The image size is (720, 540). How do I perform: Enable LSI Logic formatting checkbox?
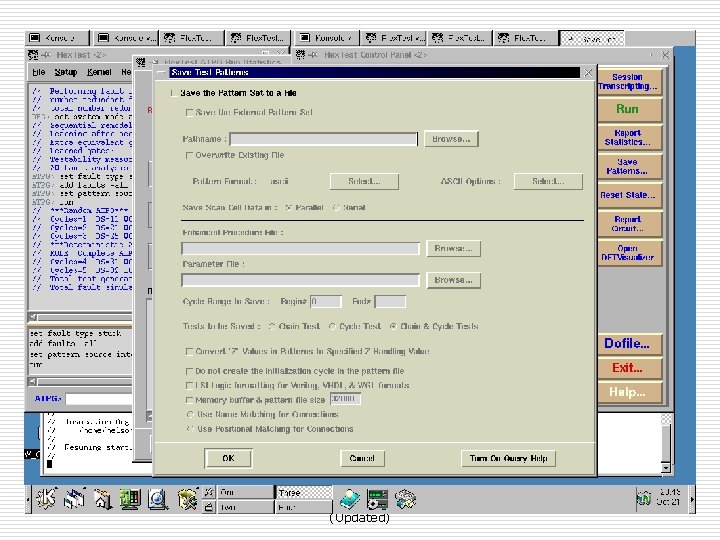[189, 386]
